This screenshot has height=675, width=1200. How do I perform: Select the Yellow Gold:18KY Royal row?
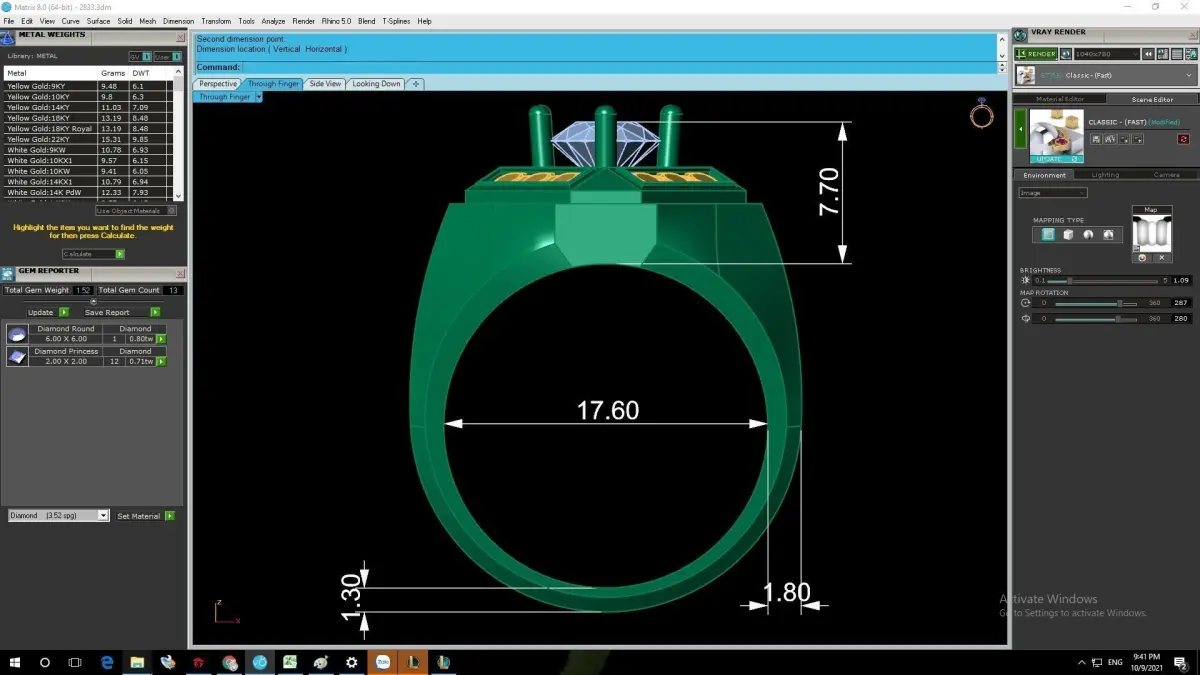pos(88,128)
